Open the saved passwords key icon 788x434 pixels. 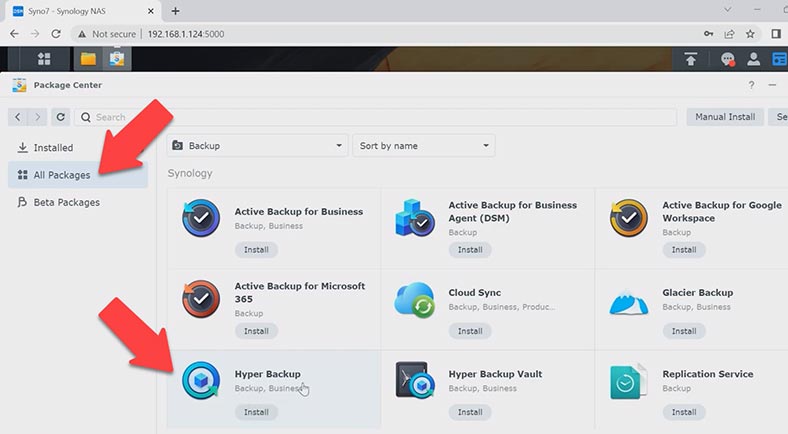coord(709,34)
